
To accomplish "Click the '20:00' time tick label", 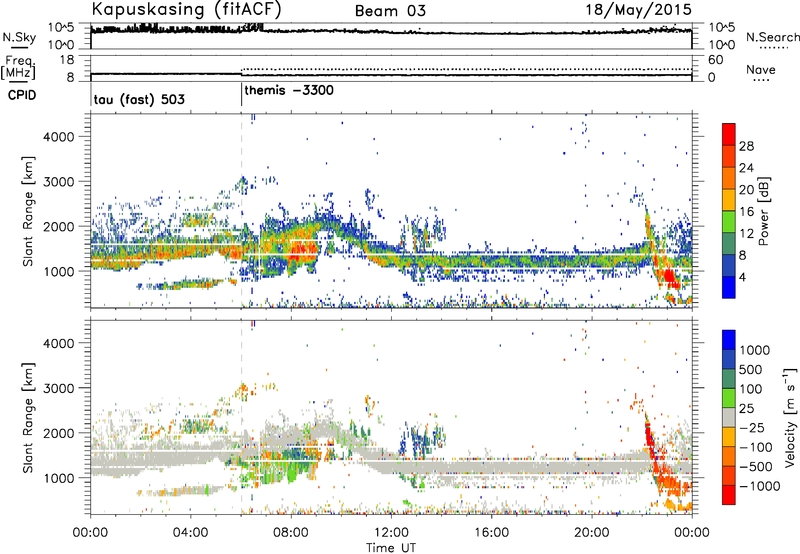I will click(x=592, y=533).
